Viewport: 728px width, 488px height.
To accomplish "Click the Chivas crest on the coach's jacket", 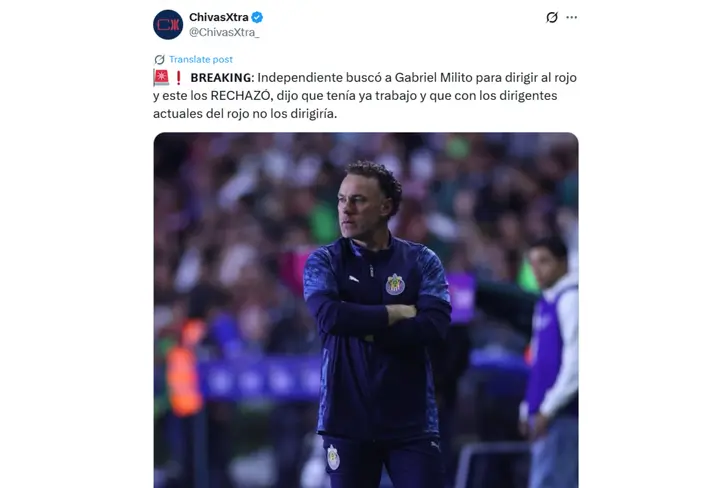I will click(395, 284).
